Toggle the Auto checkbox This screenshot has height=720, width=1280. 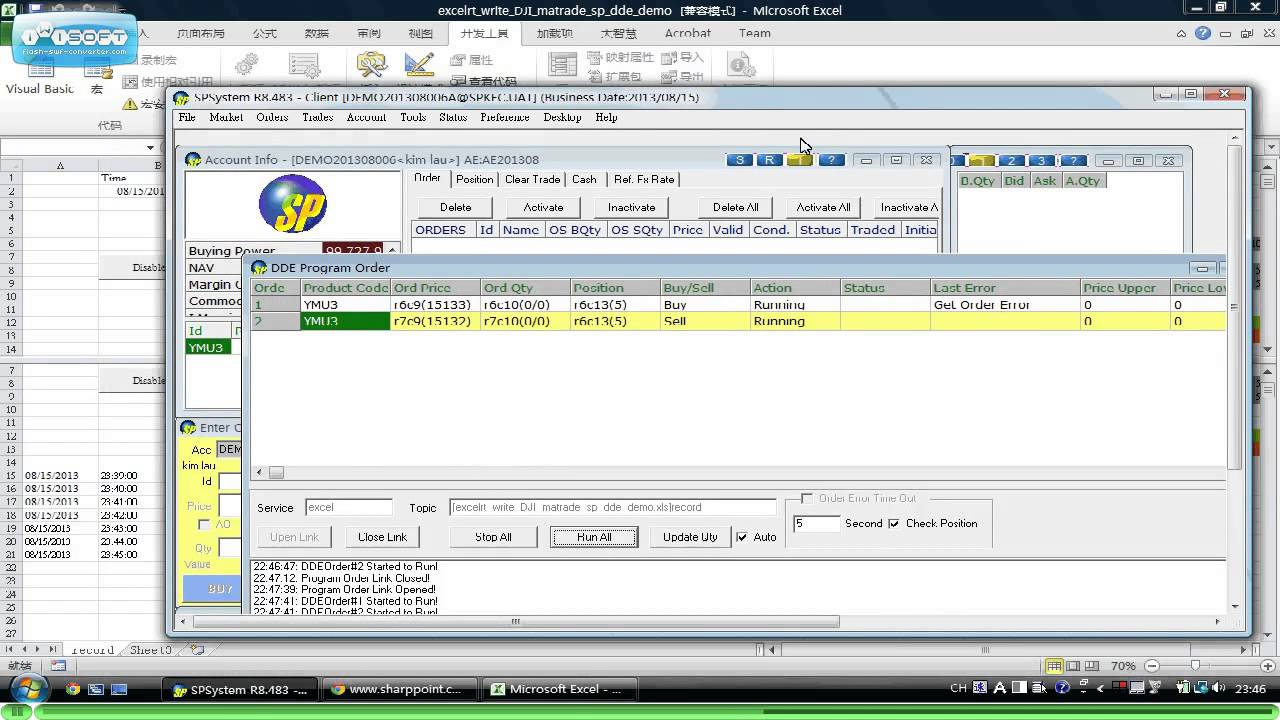[742, 537]
